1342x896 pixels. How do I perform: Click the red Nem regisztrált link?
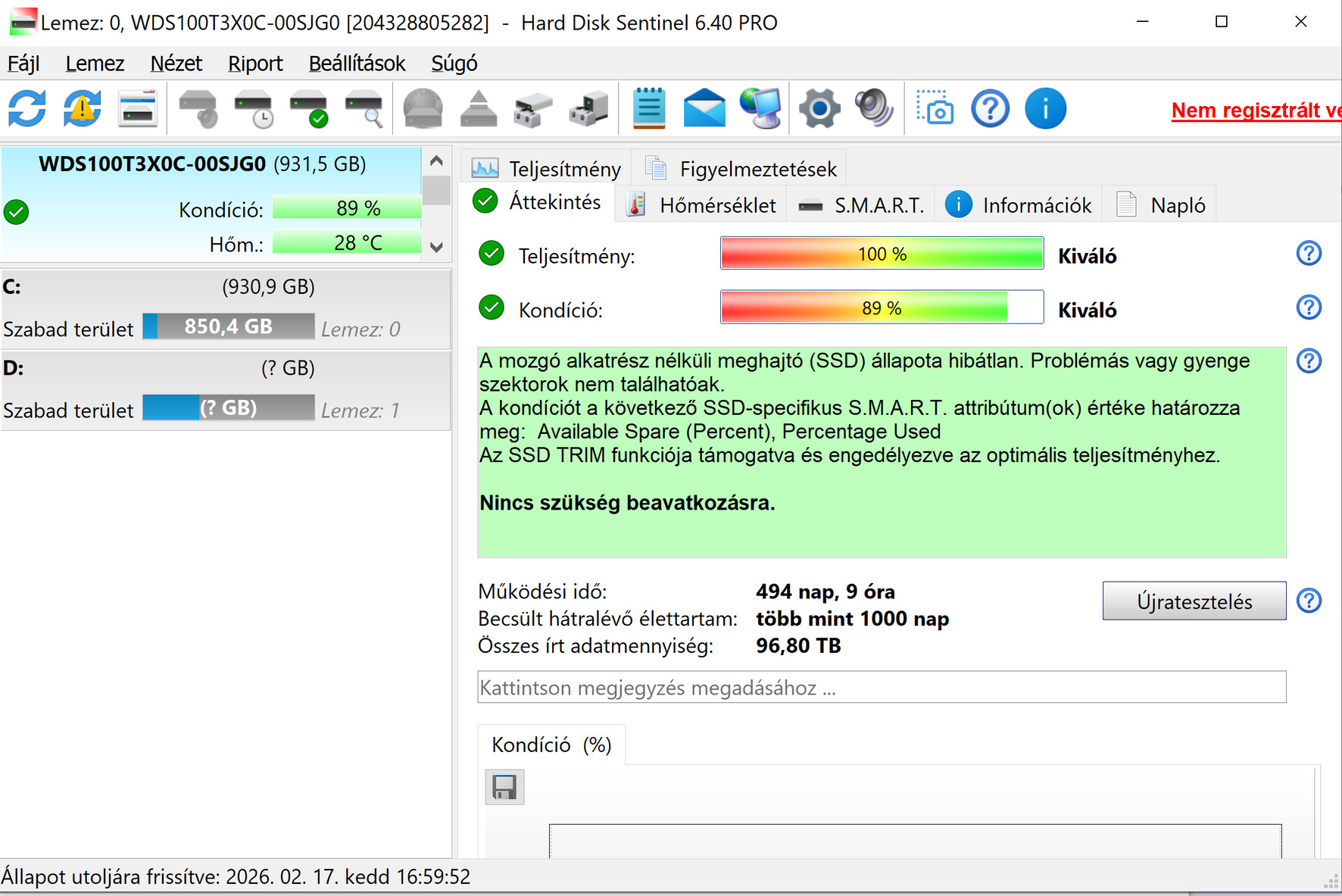coord(1256,111)
